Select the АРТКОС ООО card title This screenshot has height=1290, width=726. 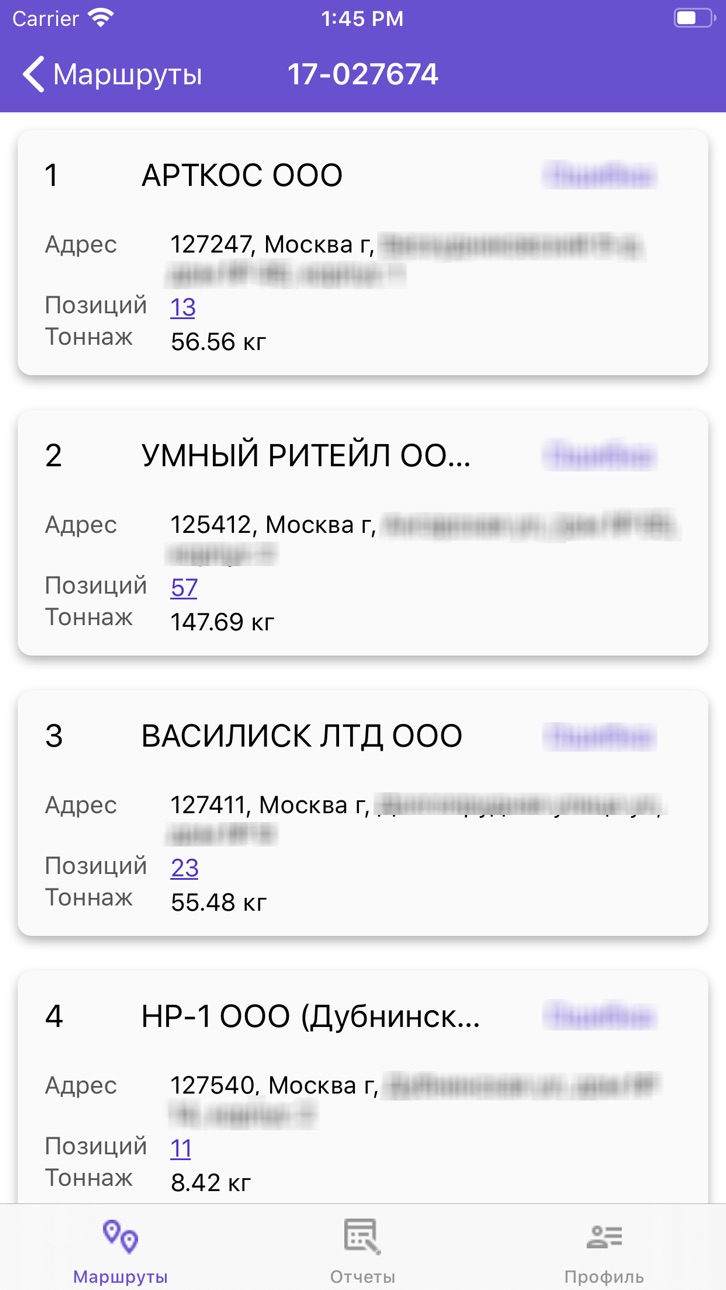(242, 176)
